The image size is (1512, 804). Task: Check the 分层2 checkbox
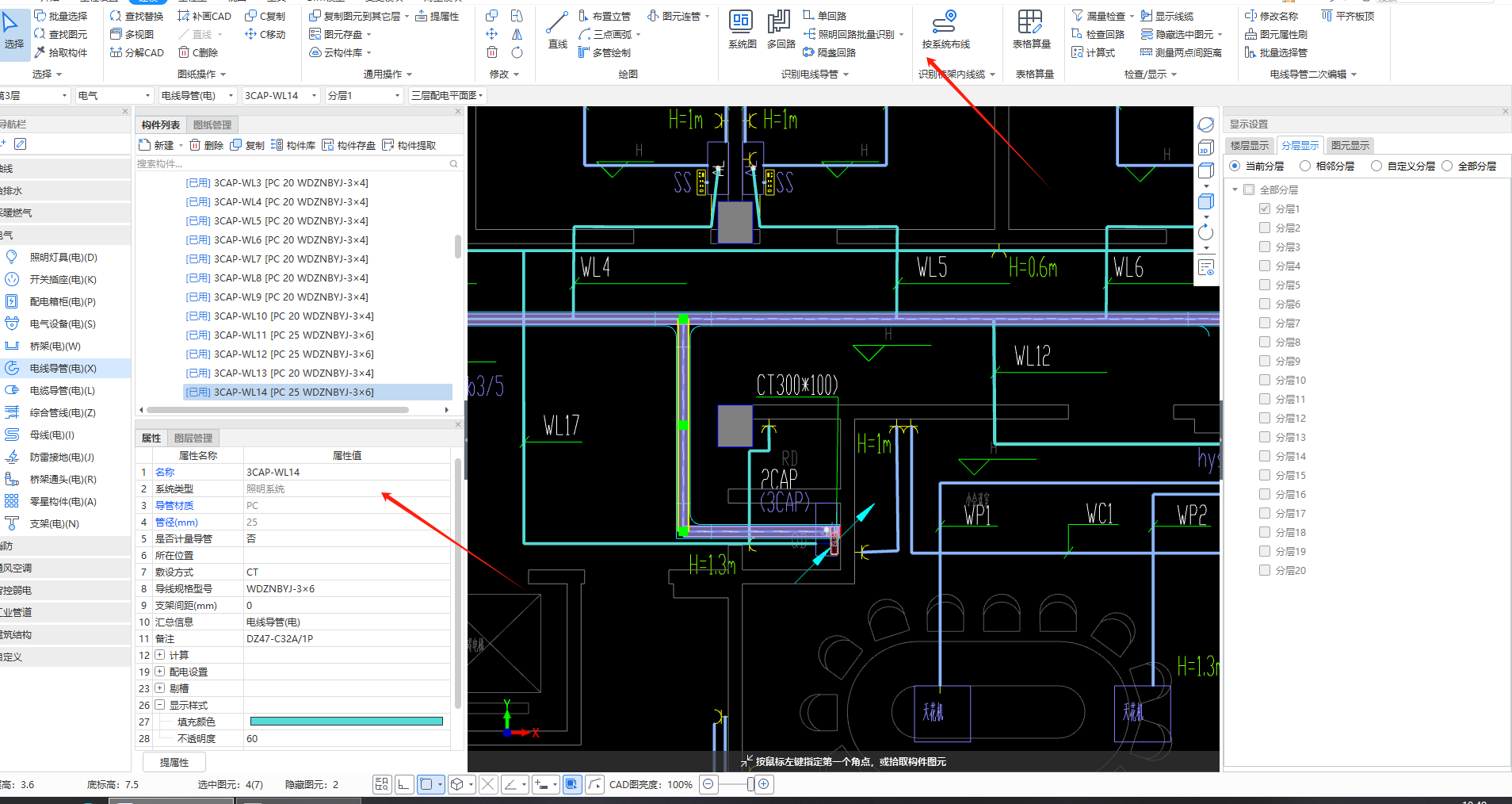[x=1265, y=228]
